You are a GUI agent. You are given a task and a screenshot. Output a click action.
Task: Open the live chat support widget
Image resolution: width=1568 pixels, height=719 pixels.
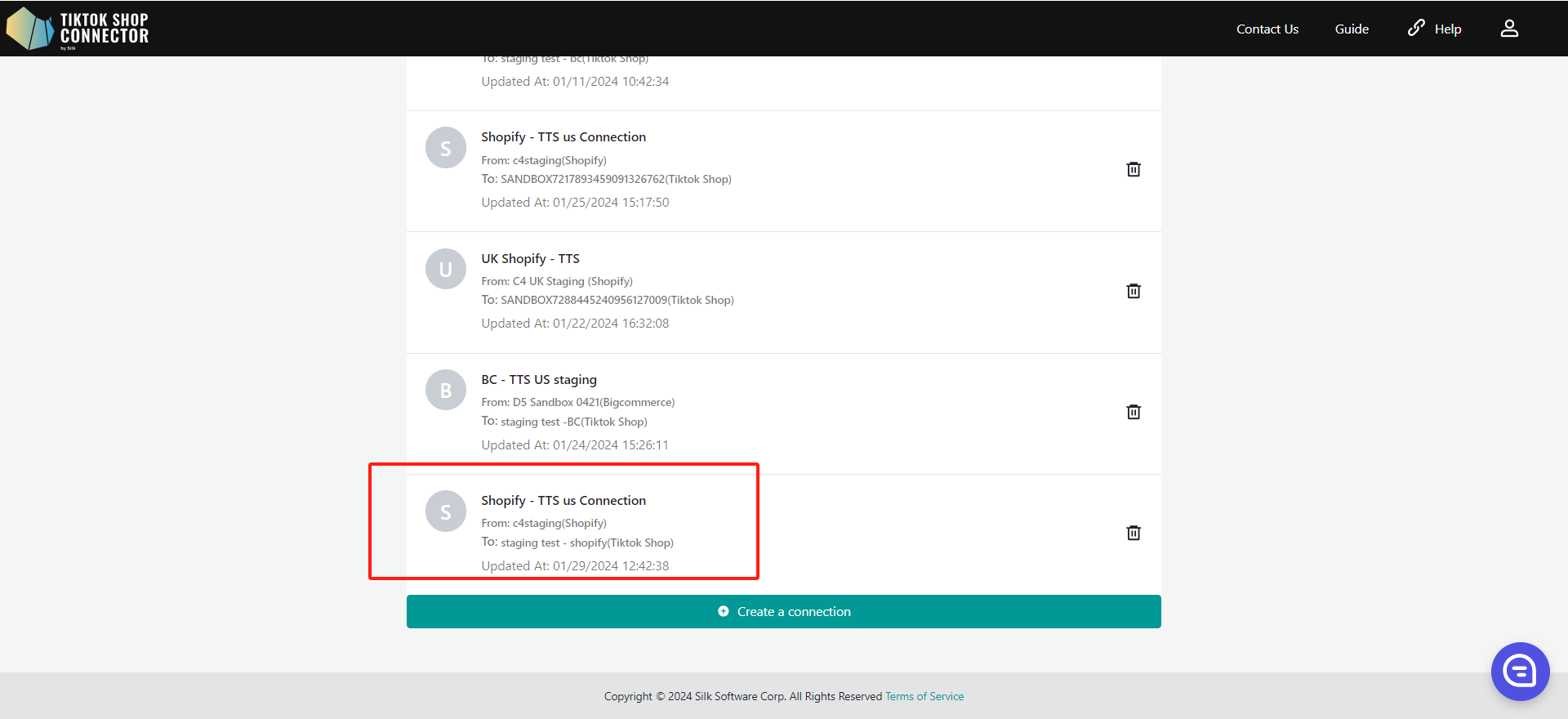[1519, 671]
